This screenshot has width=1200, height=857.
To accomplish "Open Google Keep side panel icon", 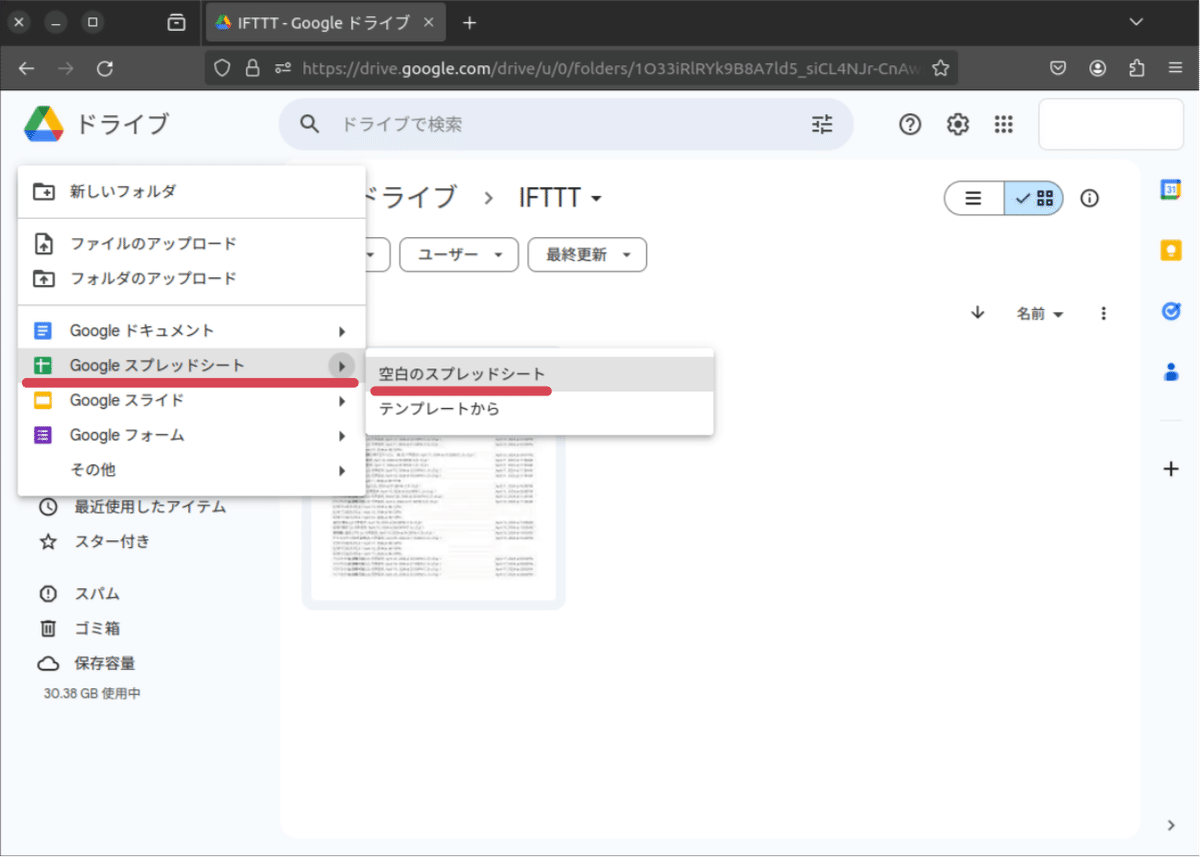I will click(1171, 250).
